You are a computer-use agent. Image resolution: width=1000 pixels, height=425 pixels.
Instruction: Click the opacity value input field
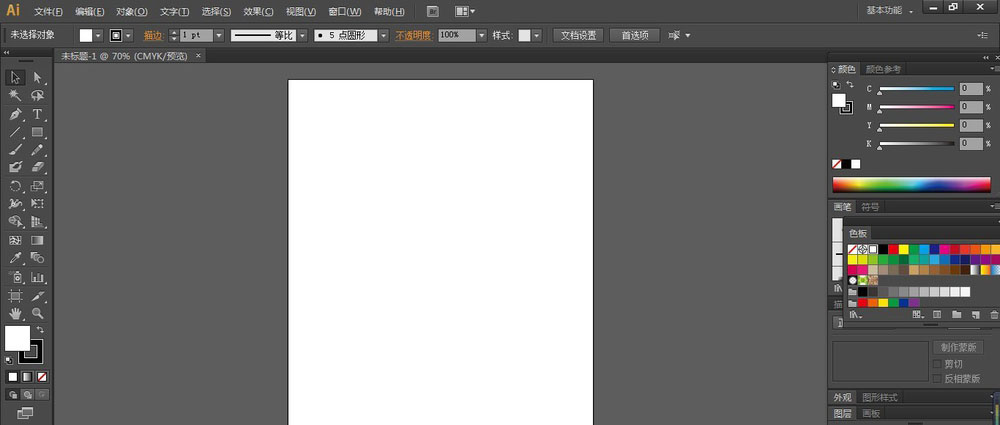point(456,35)
